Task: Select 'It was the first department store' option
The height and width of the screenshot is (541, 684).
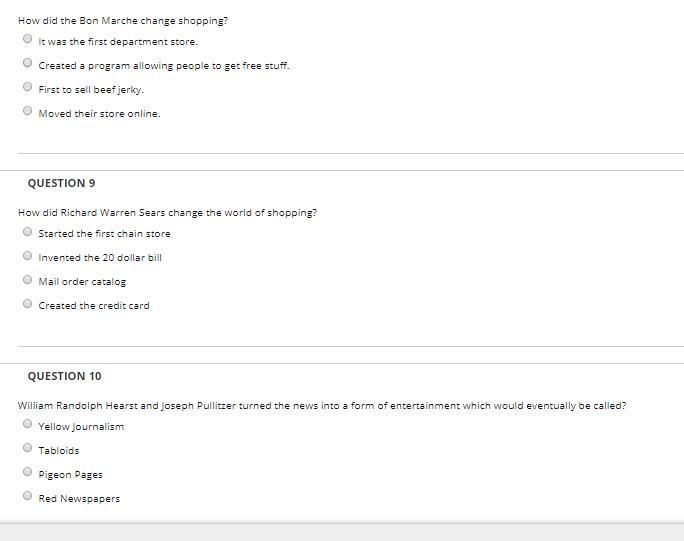Action: pyautogui.click(x=27, y=39)
